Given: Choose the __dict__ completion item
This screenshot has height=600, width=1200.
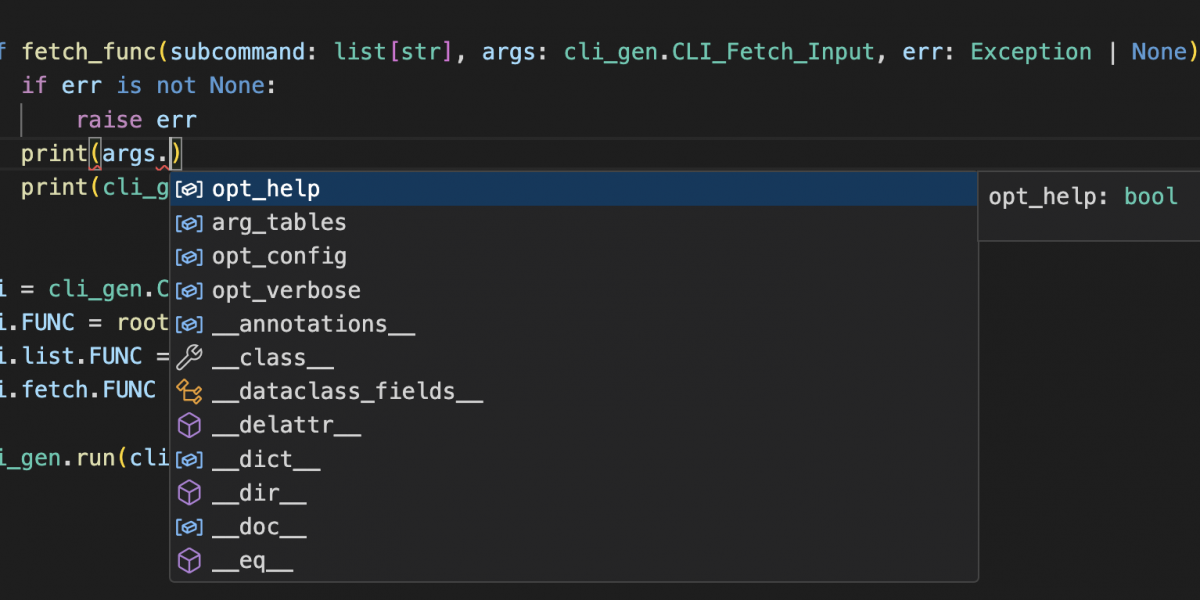Looking at the screenshot, I should pos(266,460).
